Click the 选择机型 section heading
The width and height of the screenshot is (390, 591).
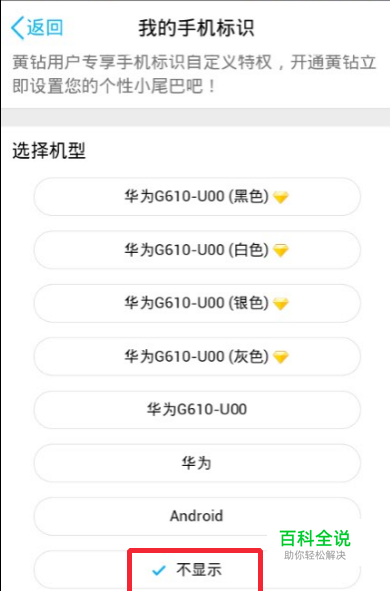click(x=49, y=151)
